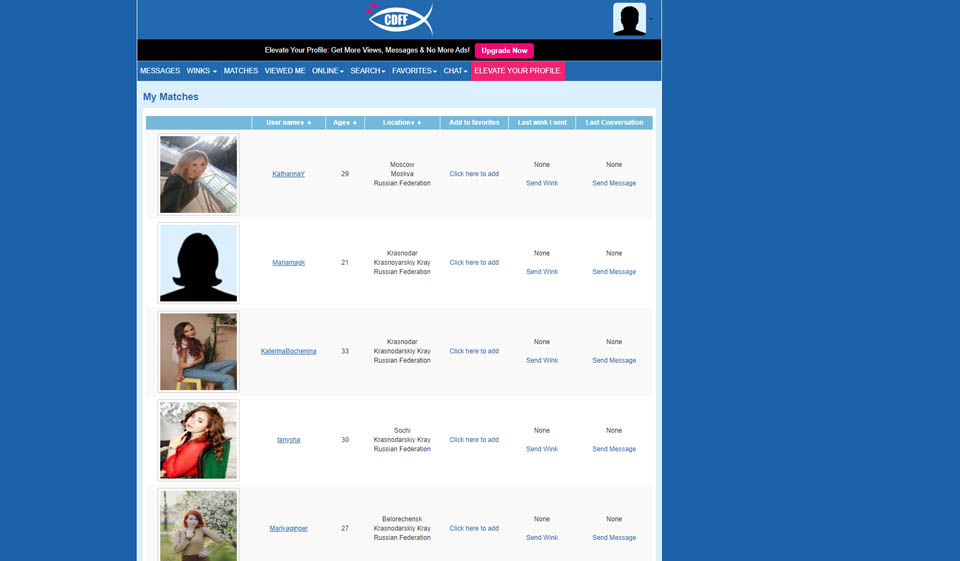The width and height of the screenshot is (960, 561).
Task: Click the silhouette placeholder photo for Mariamagk
Action: [198, 263]
